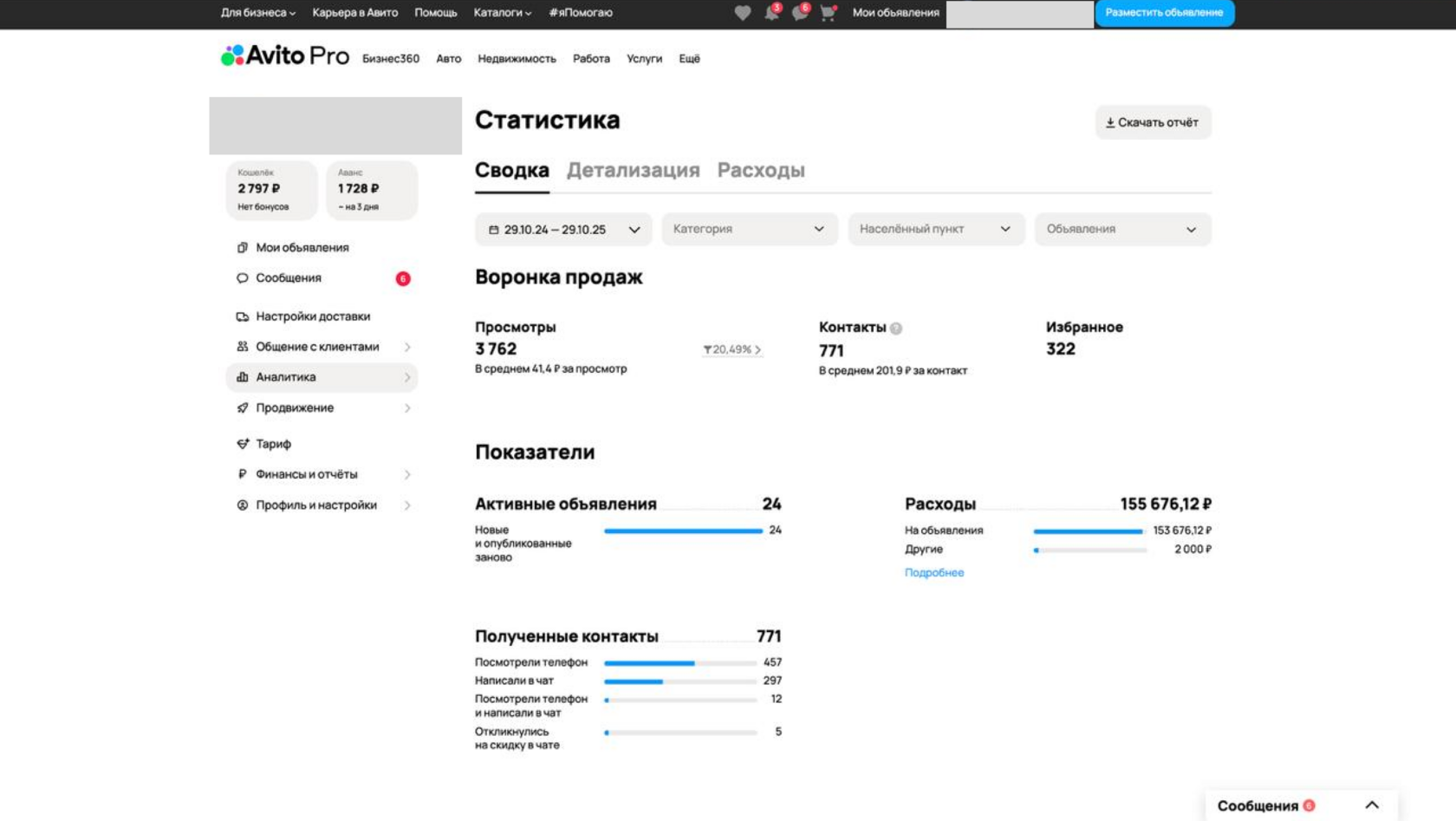Click Разместить объявление button
The height and width of the screenshot is (821, 1456).
pyautogui.click(x=1164, y=13)
